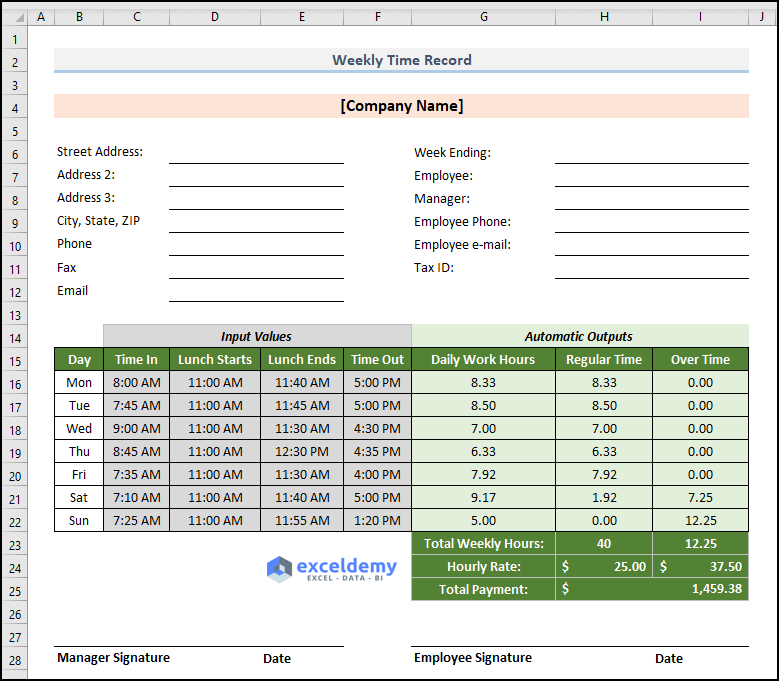Click the Tax ID input line

652,267
